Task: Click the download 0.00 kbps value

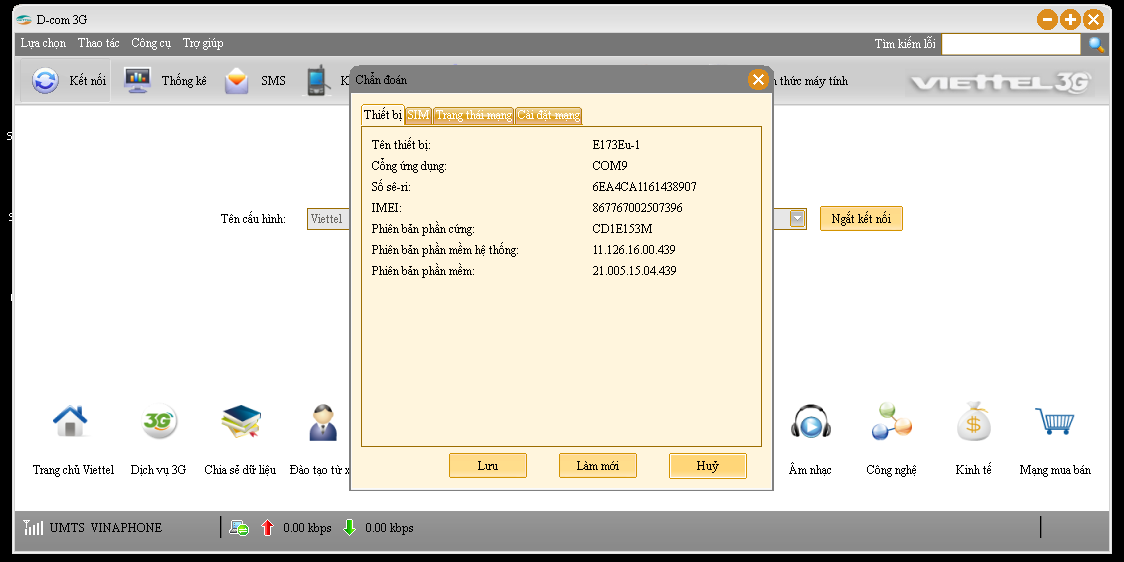Action: (389, 528)
